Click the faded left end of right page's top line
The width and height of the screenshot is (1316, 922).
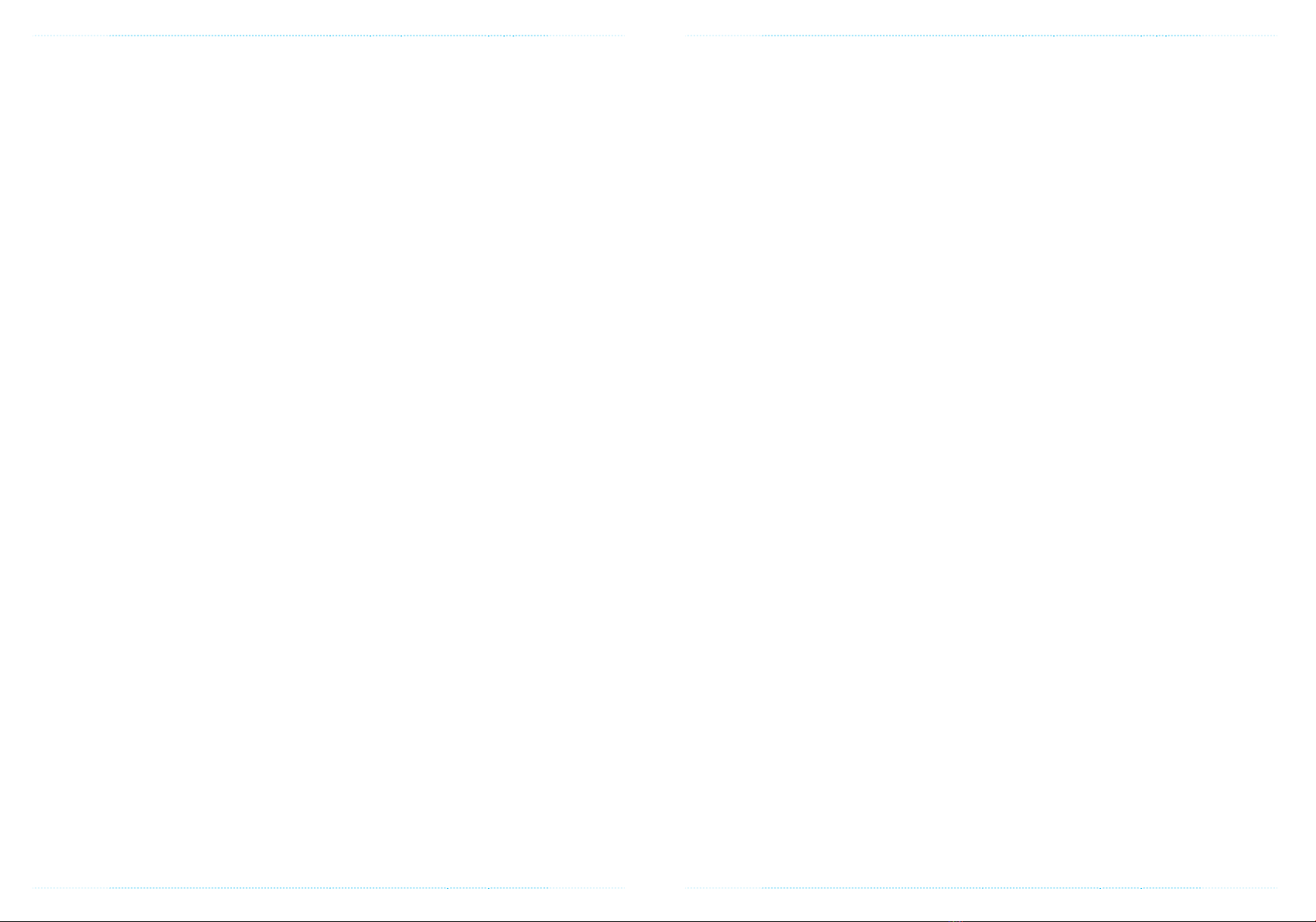tap(724, 36)
